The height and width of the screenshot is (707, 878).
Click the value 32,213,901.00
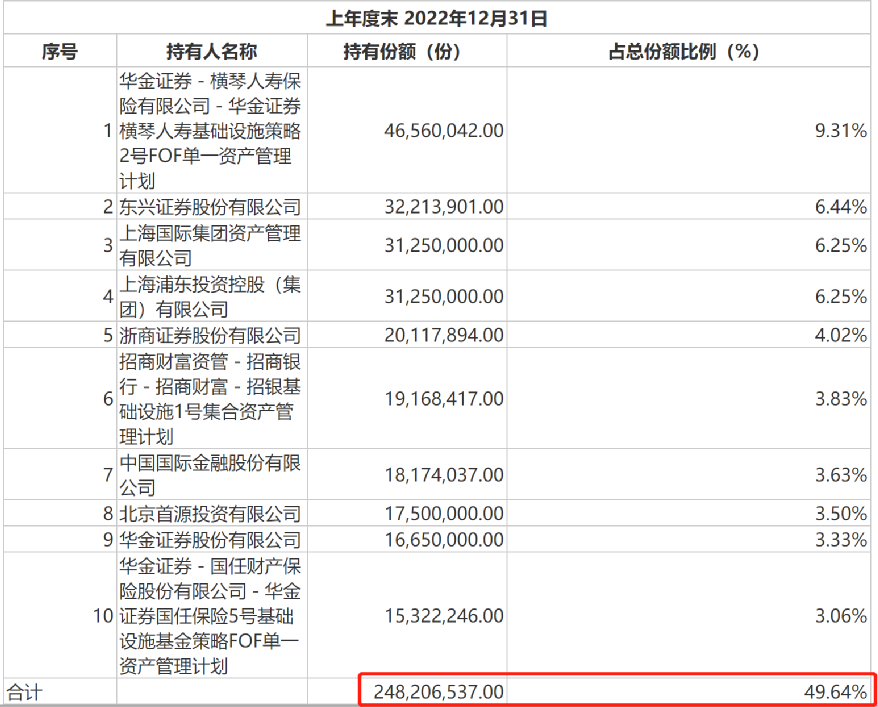pyautogui.click(x=443, y=207)
